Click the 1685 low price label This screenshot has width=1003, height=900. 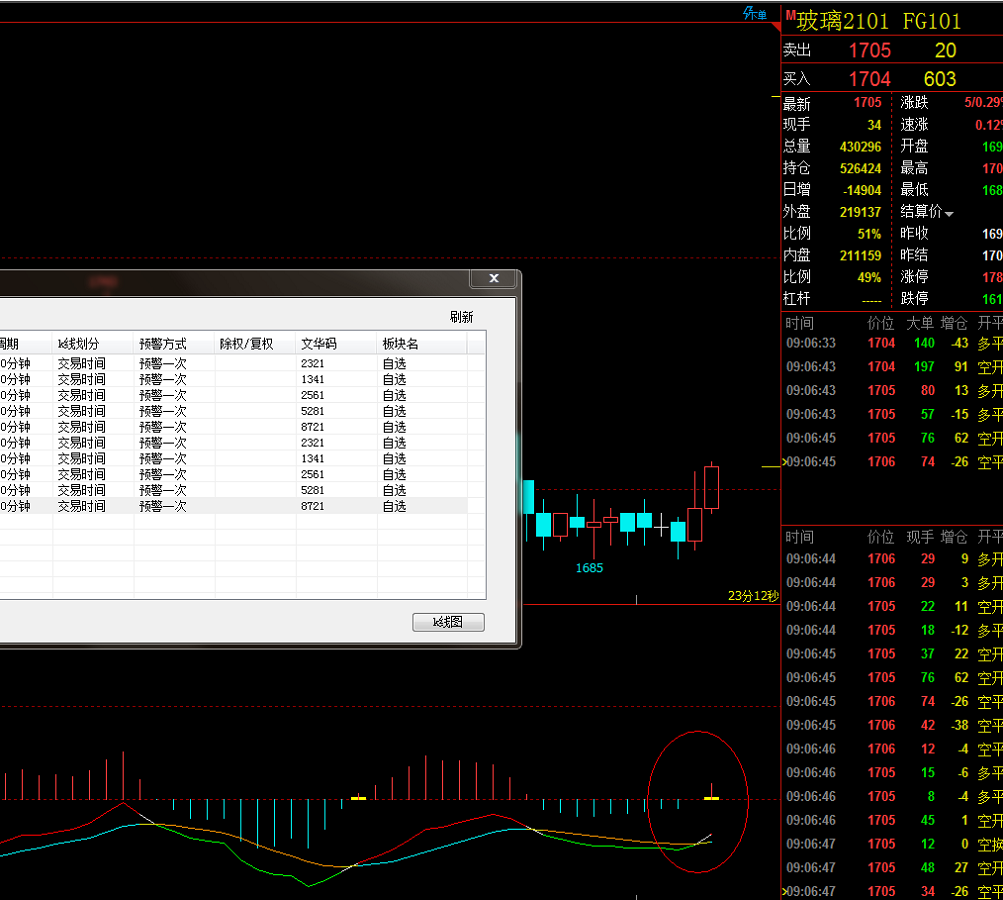(x=589, y=568)
